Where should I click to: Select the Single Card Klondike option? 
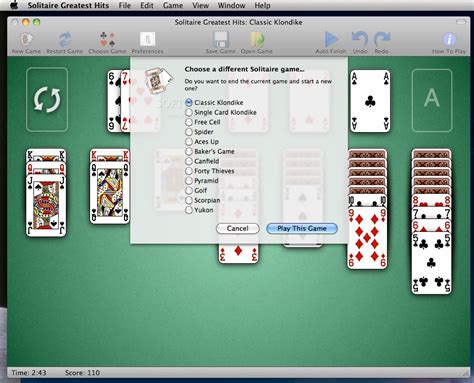[x=189, y=112]
